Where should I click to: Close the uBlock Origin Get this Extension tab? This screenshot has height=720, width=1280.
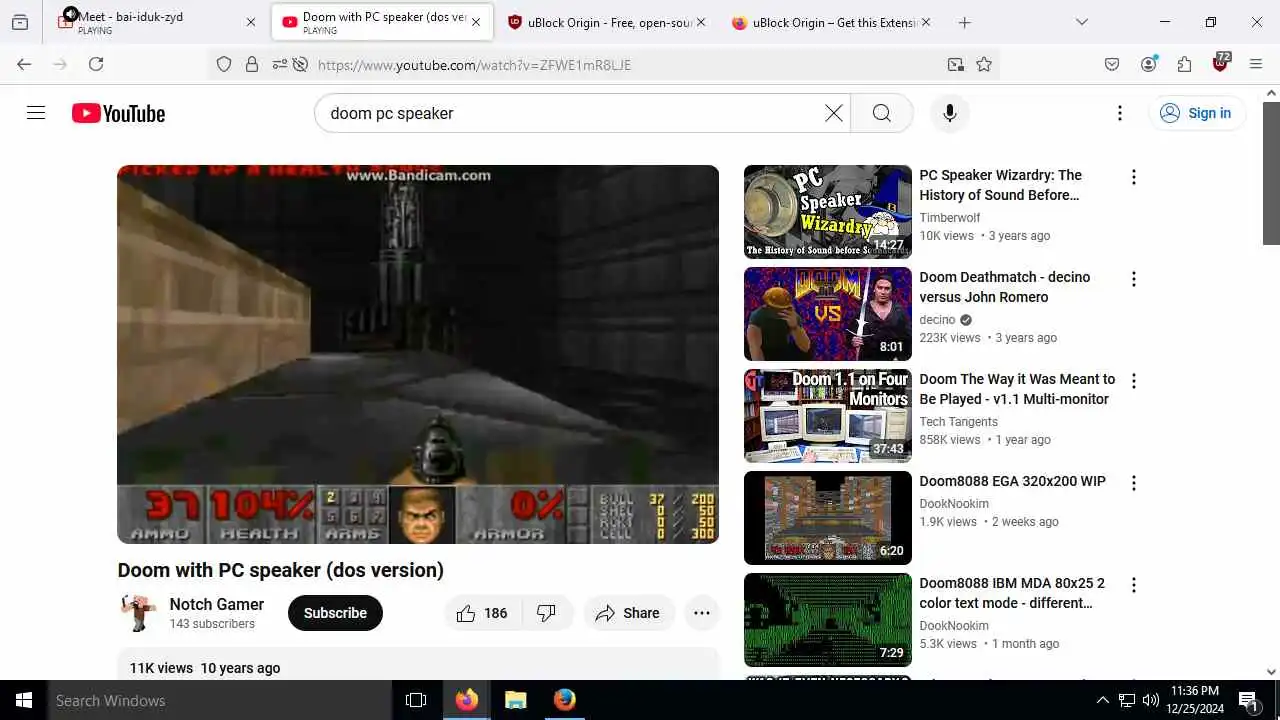(x=926, y=22)
